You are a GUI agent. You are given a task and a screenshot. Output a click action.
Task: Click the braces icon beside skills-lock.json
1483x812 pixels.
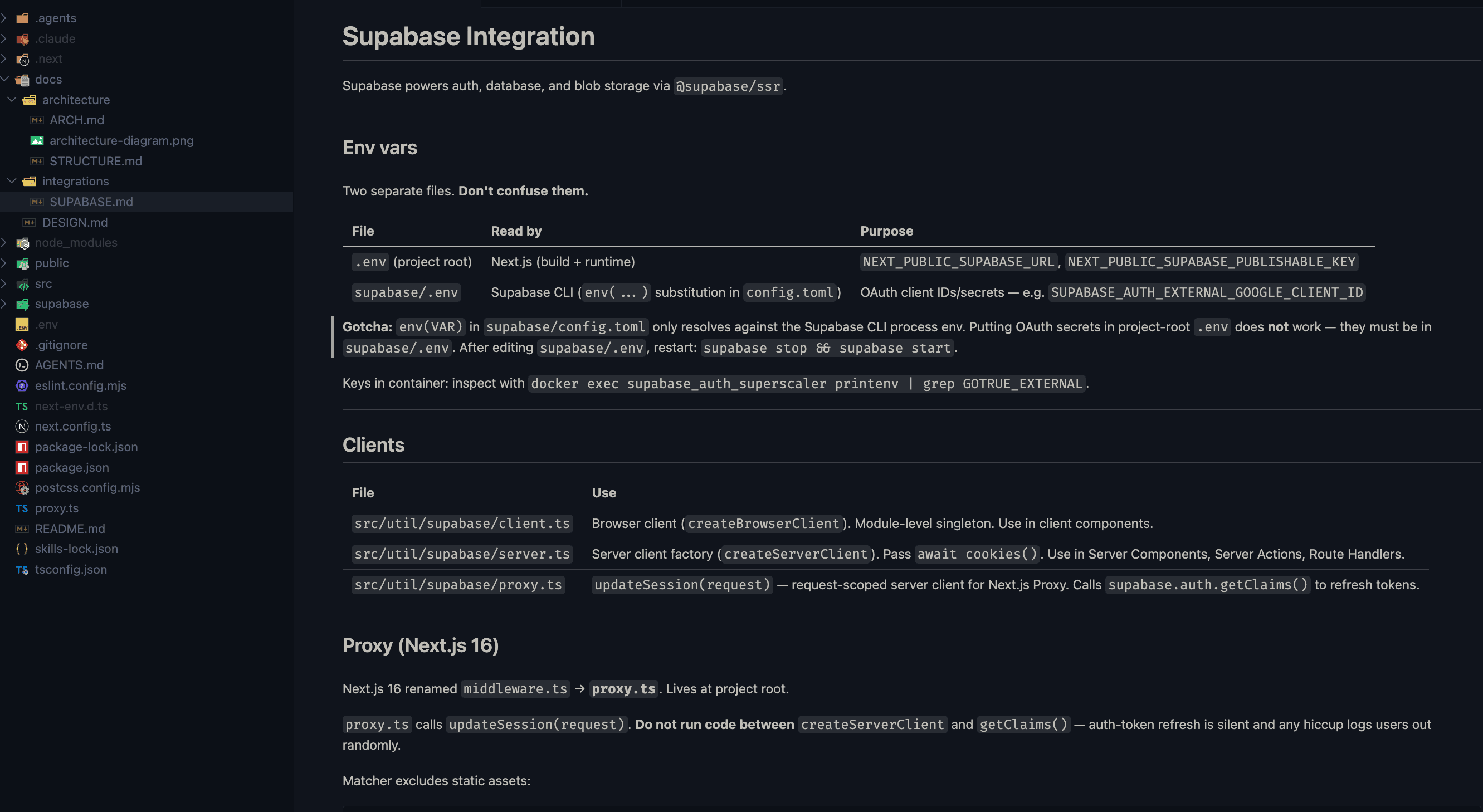coord(22,549)
